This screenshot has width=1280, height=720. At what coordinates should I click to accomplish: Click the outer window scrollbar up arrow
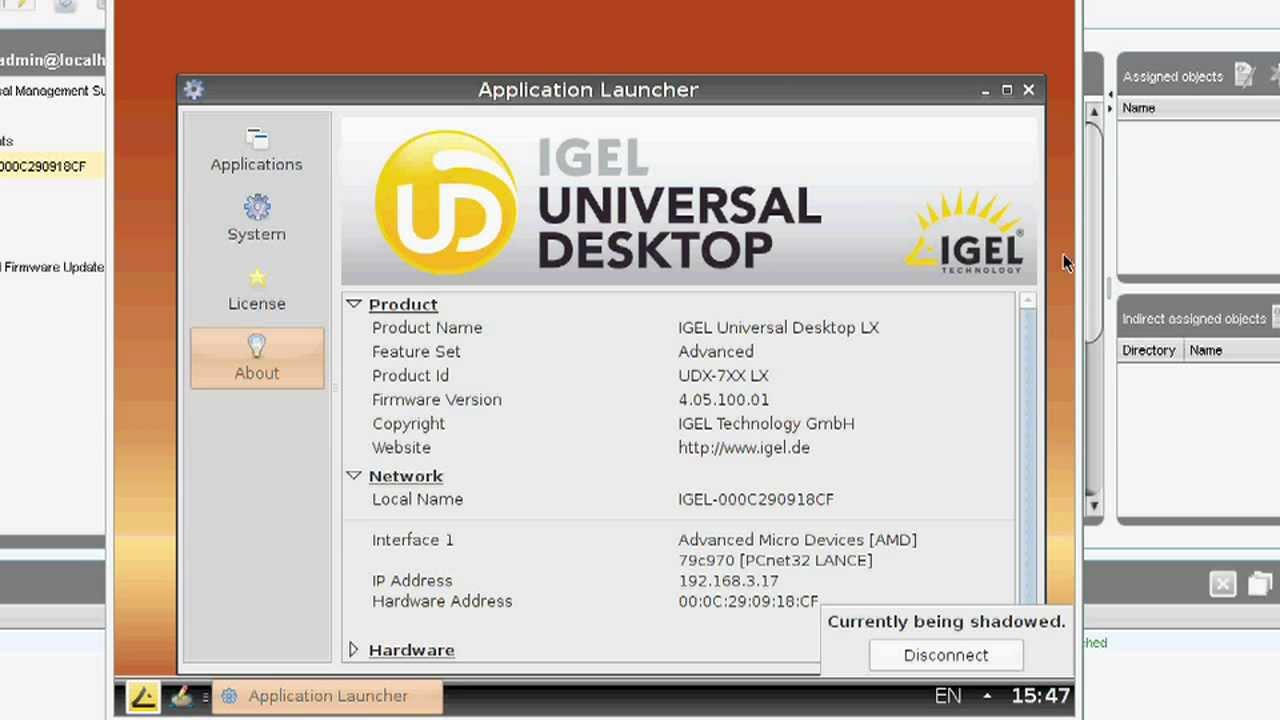(1094, 110)
